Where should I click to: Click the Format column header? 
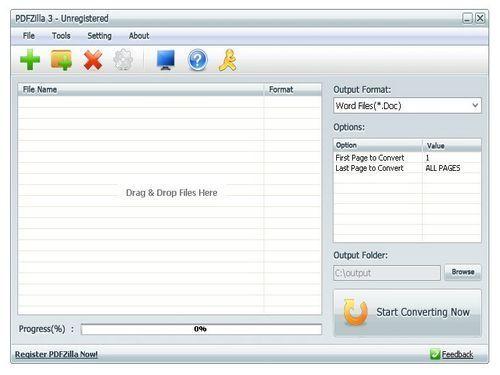coord(293,89)
